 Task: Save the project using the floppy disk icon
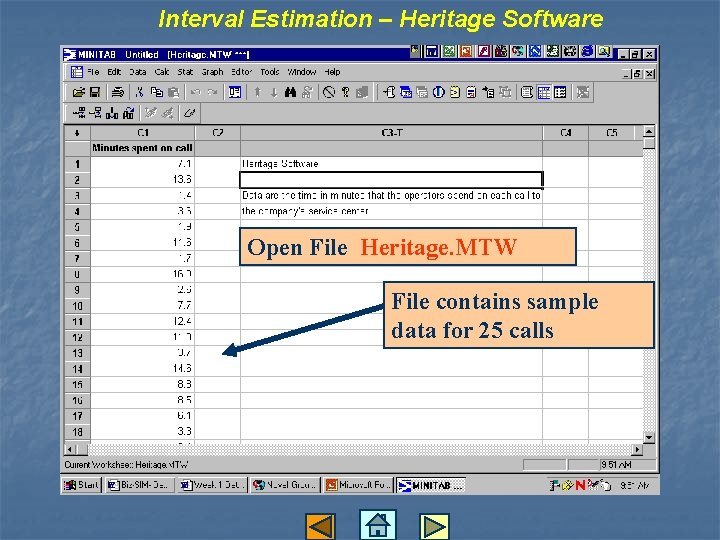(x=95, y=92)
